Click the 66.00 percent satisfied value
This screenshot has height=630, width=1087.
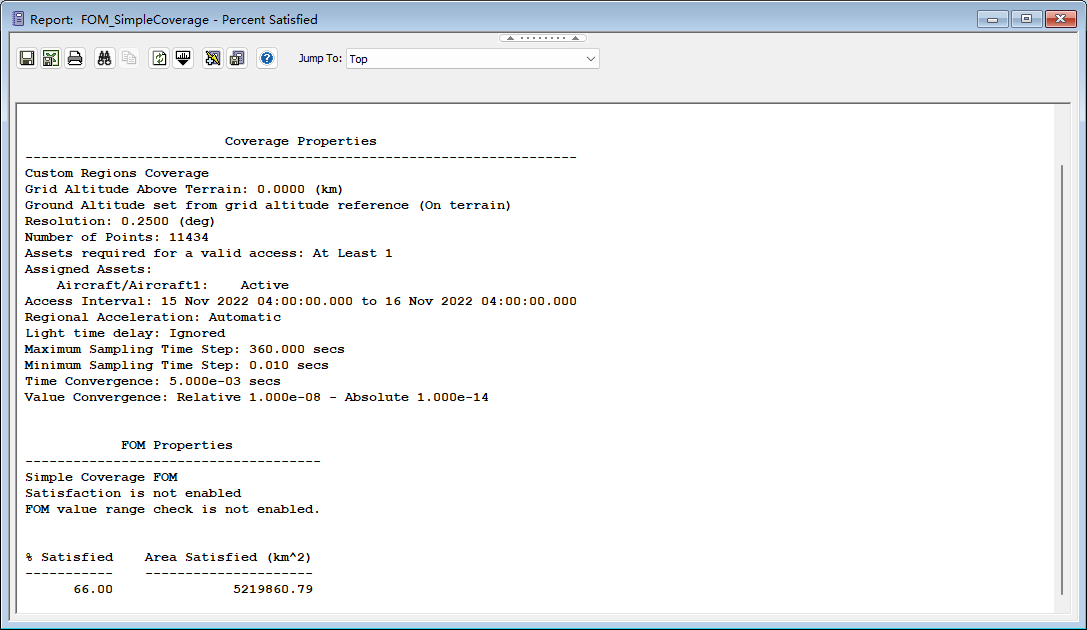coord(93,589)
